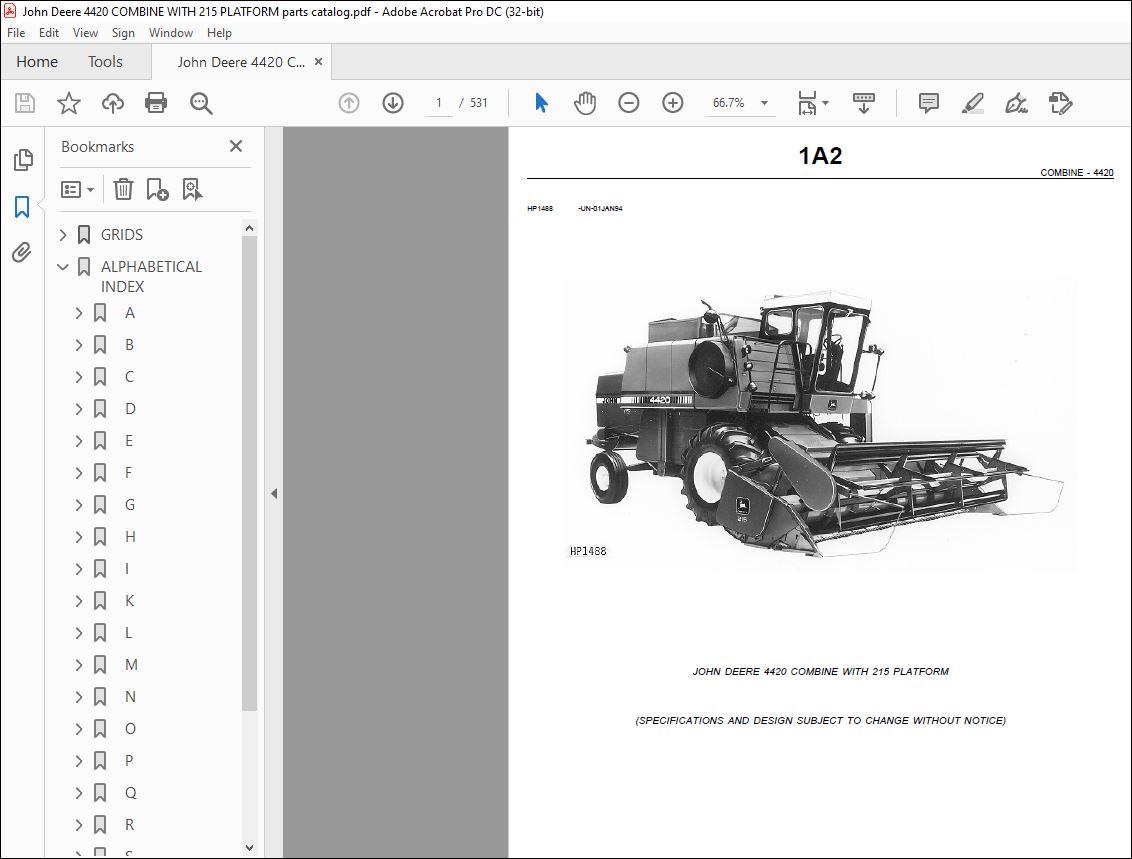
Task: Select the L bookmark entry
Action: [129, 633]
